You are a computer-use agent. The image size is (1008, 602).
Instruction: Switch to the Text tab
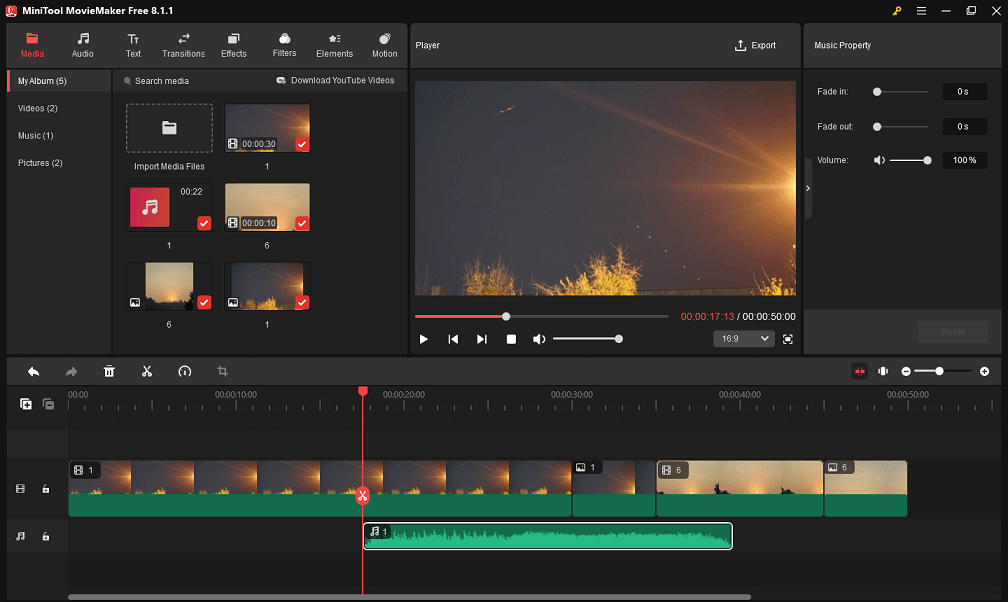[x=133, y=46]
